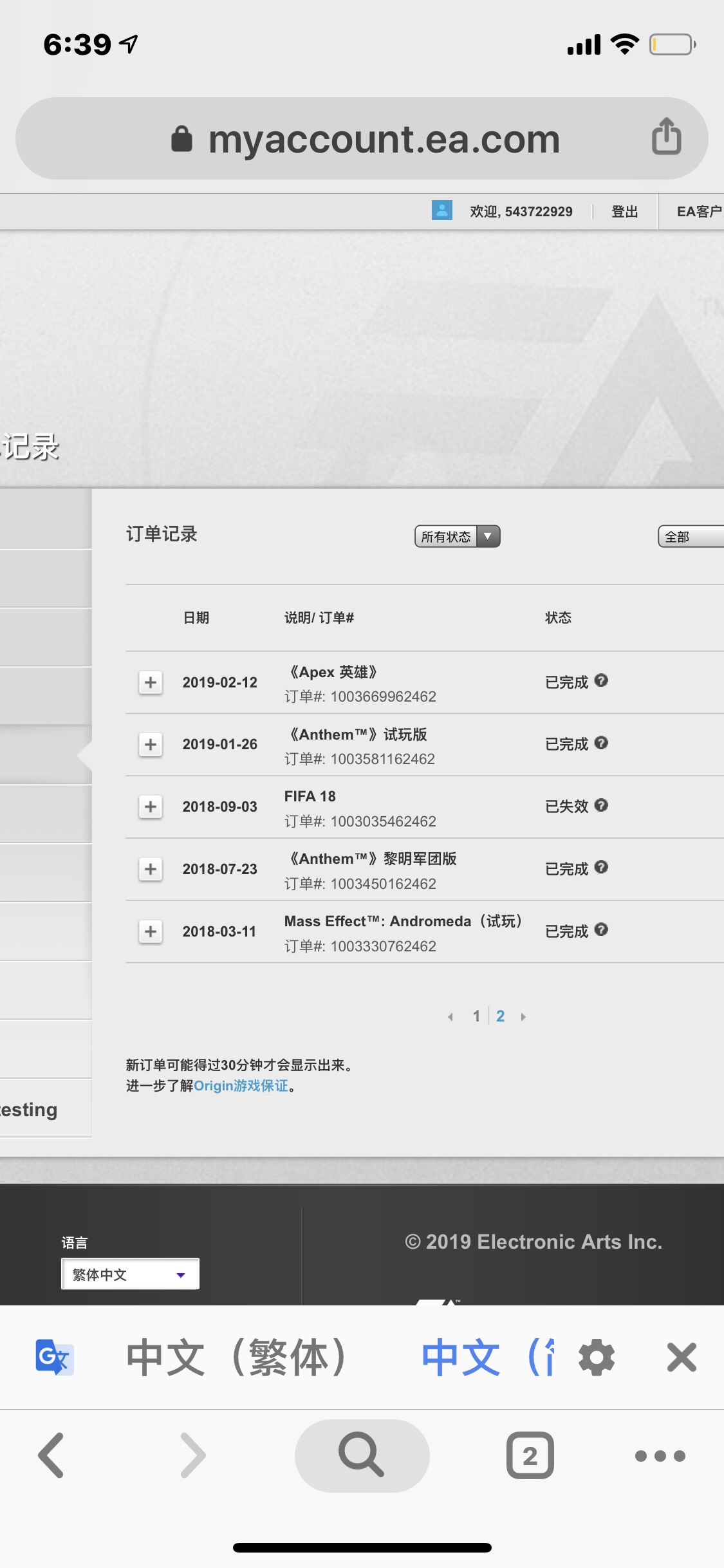The image size is (724, 1568).
Task: Go to page 2 of orders
Action: point(500,1016)
